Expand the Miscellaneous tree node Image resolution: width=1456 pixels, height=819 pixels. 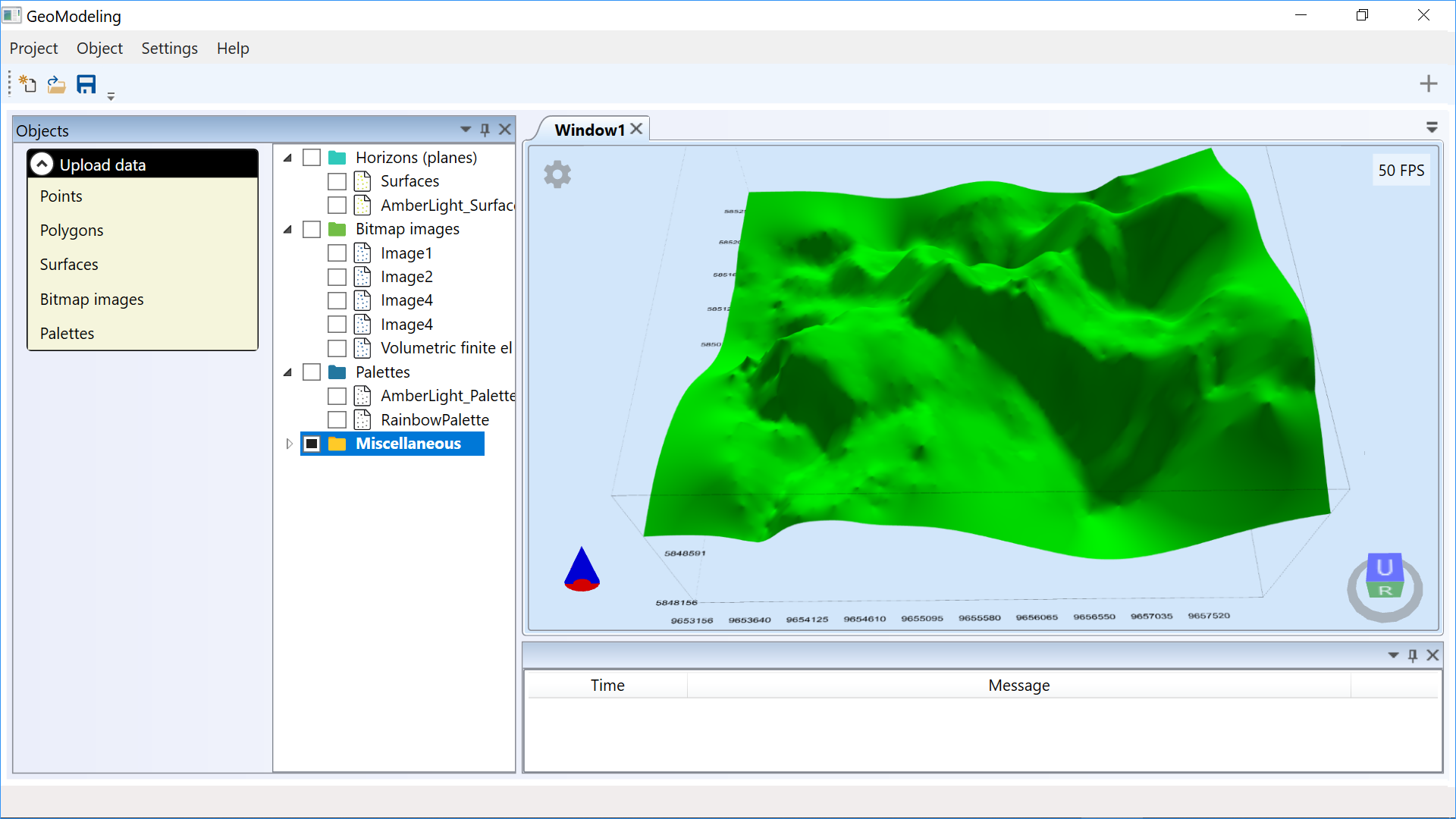(289, 444)
